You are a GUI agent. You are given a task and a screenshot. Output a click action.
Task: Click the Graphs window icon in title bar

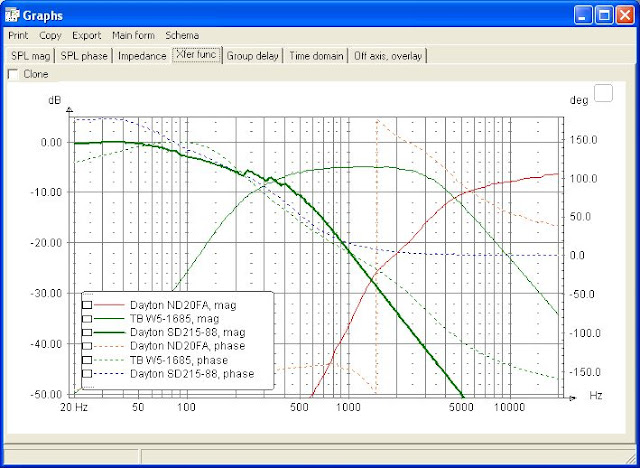(14, 15)
